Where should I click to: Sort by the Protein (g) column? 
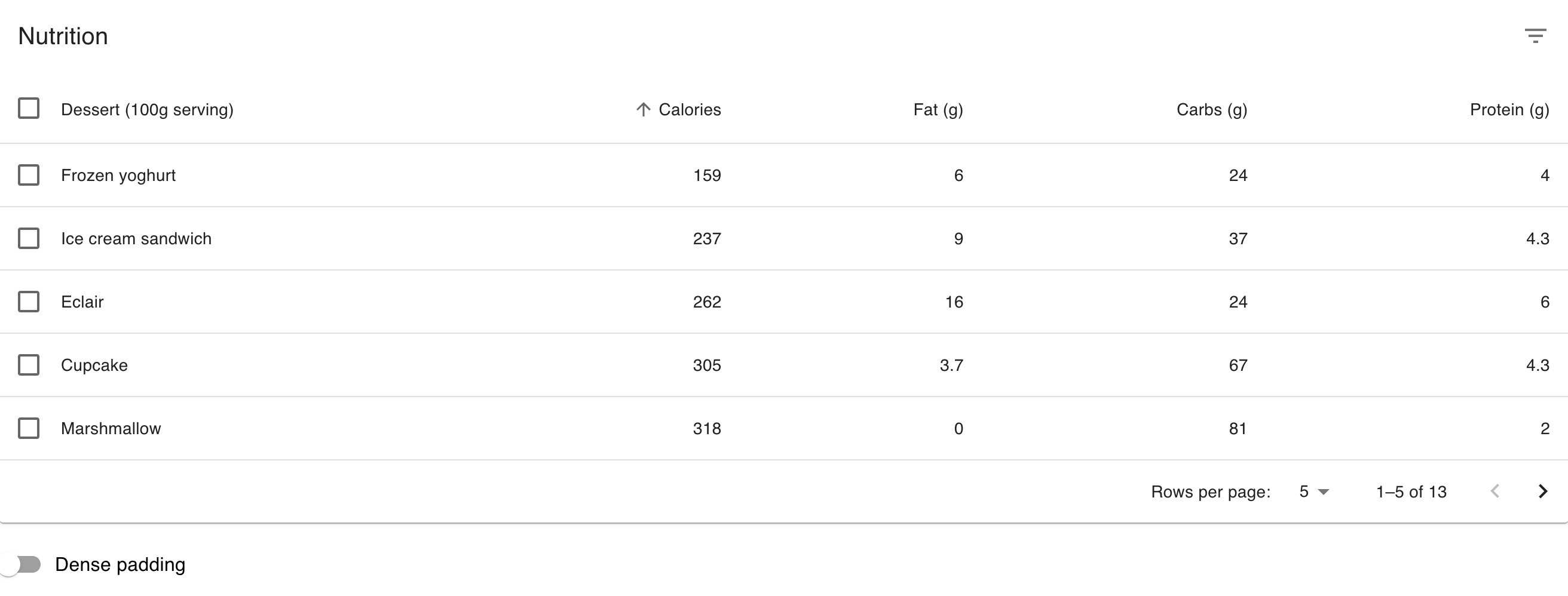click(1509, 109)
